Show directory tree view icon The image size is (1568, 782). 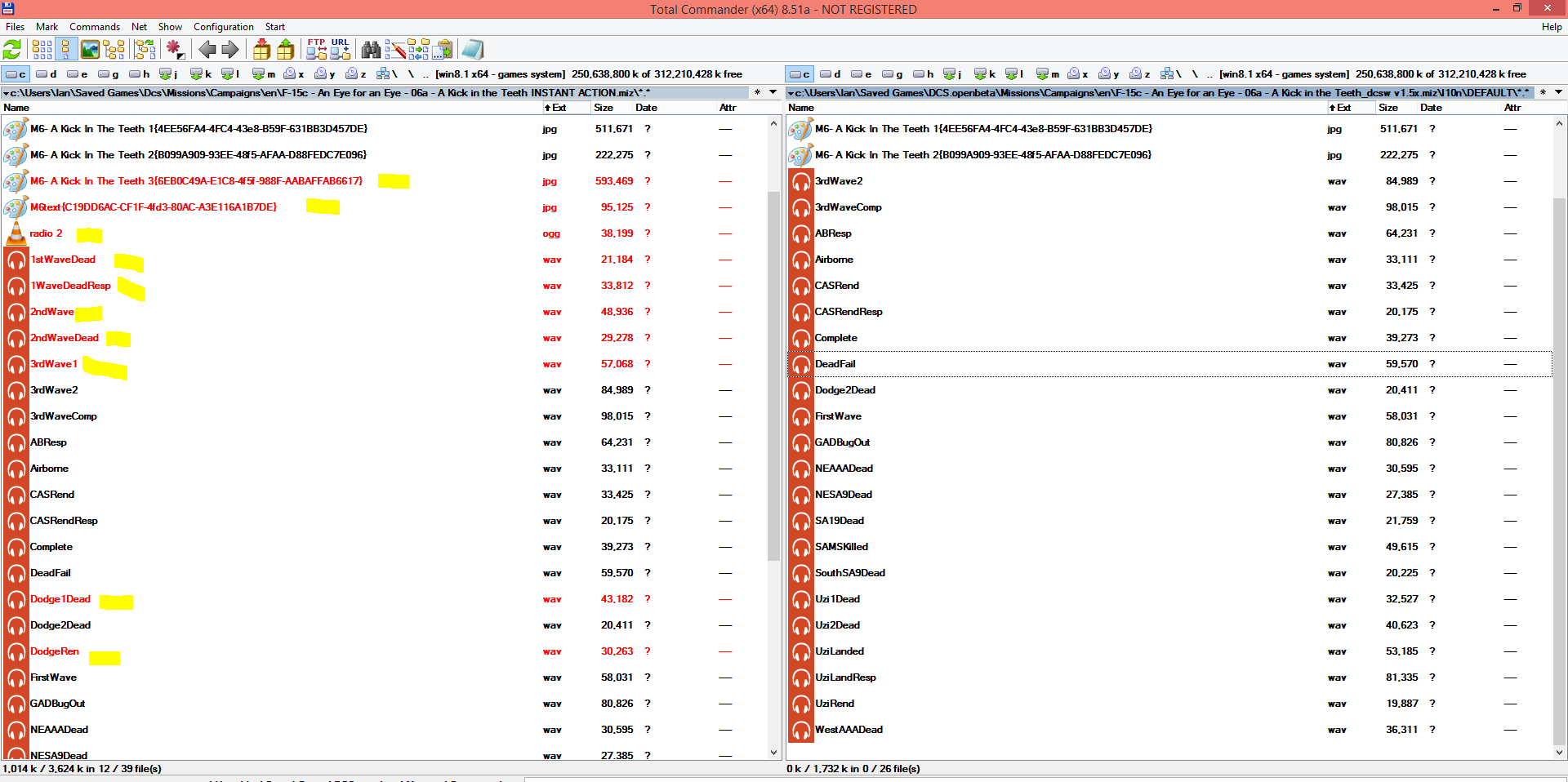[x=114, y=50]
